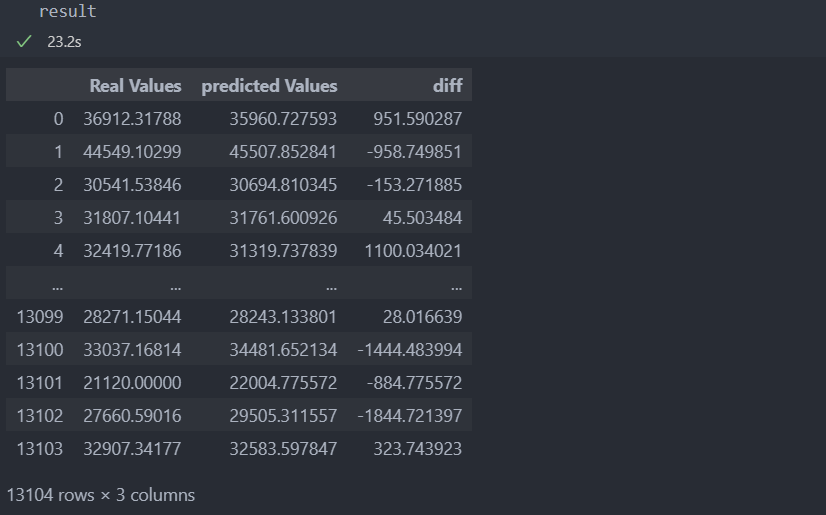
Task: Click the predicted Values column header
Action: 269,86
